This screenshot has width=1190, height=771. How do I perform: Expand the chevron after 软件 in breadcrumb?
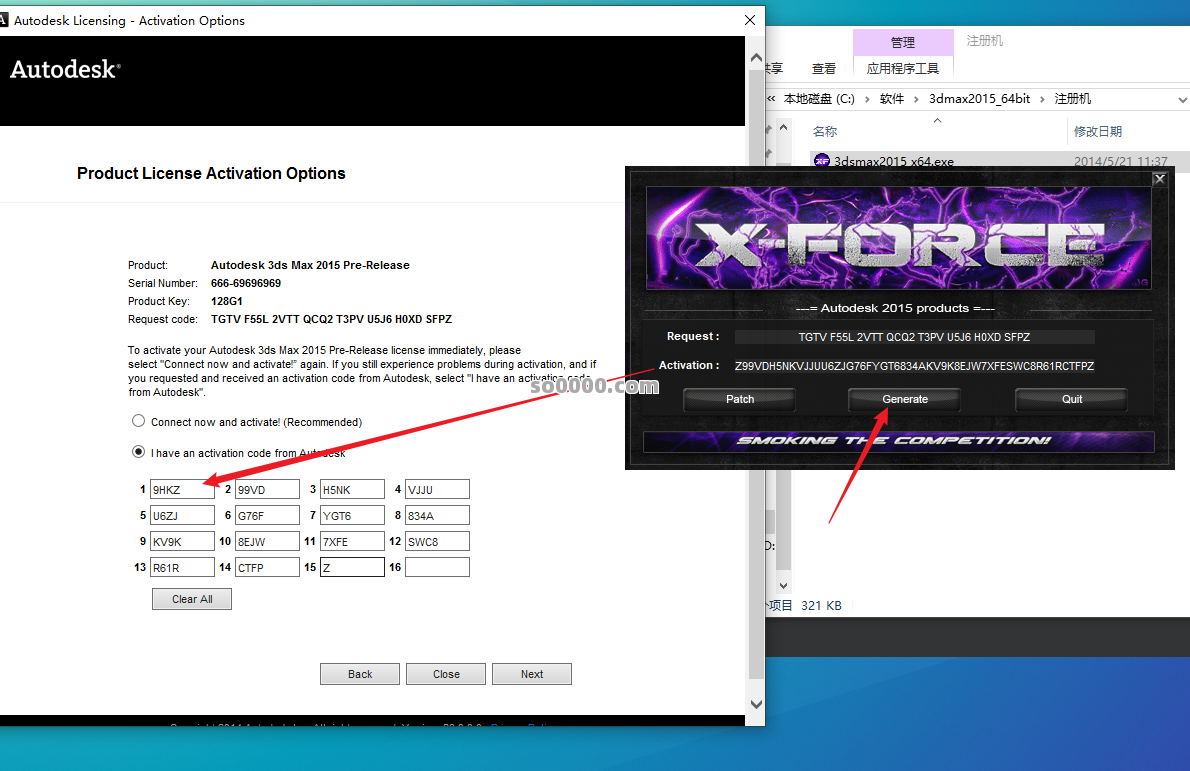(917, 99)
